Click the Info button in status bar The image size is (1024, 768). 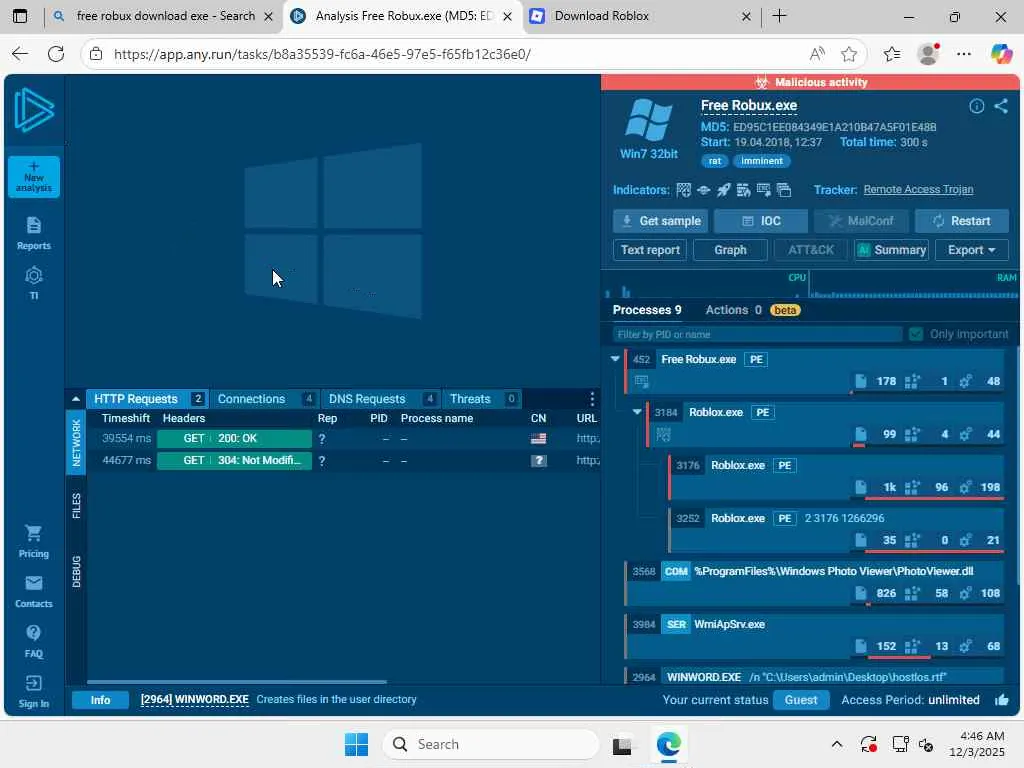100,700
